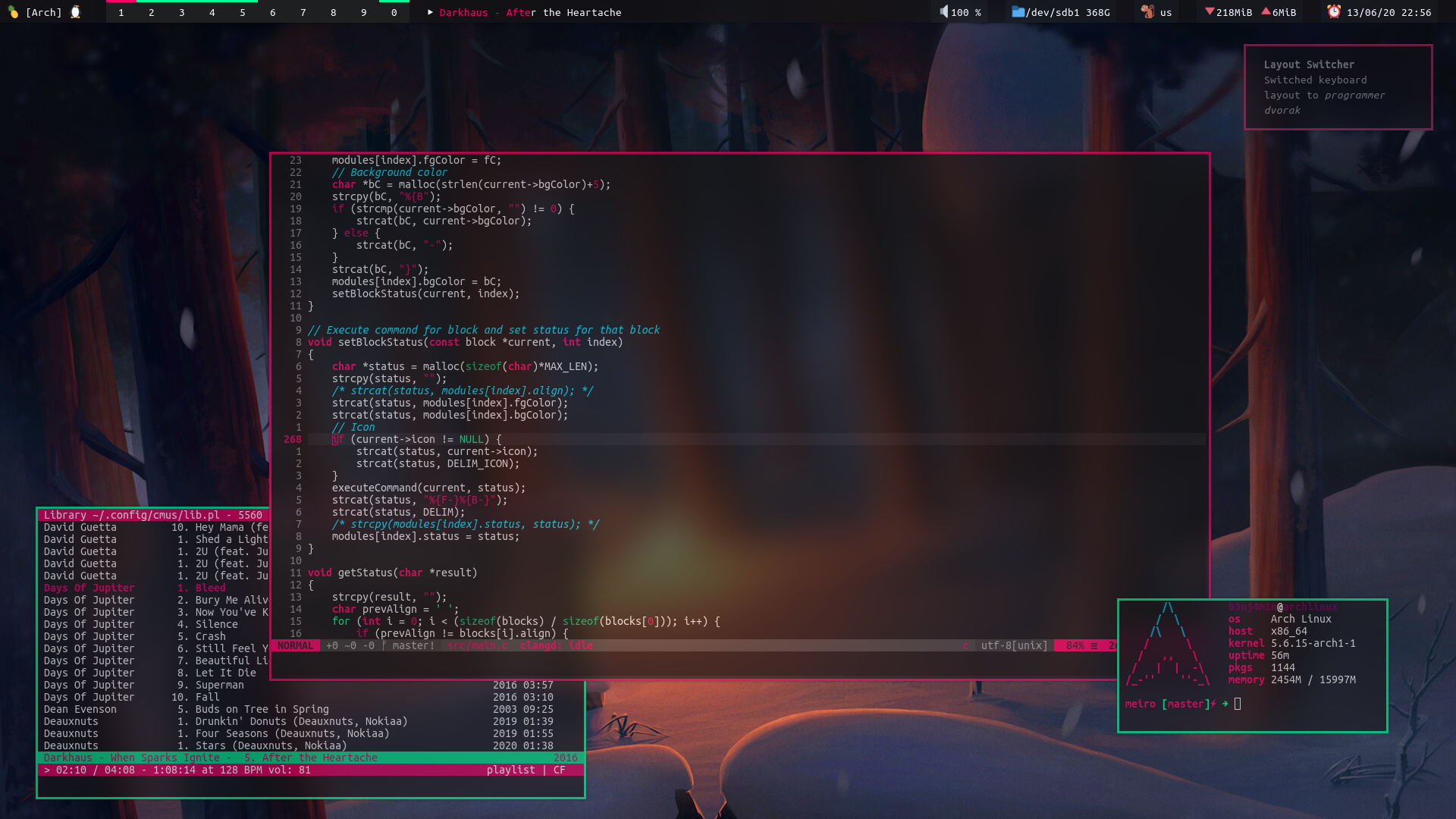
Task: Click the speaker volume icon
Action: (944, 12)
